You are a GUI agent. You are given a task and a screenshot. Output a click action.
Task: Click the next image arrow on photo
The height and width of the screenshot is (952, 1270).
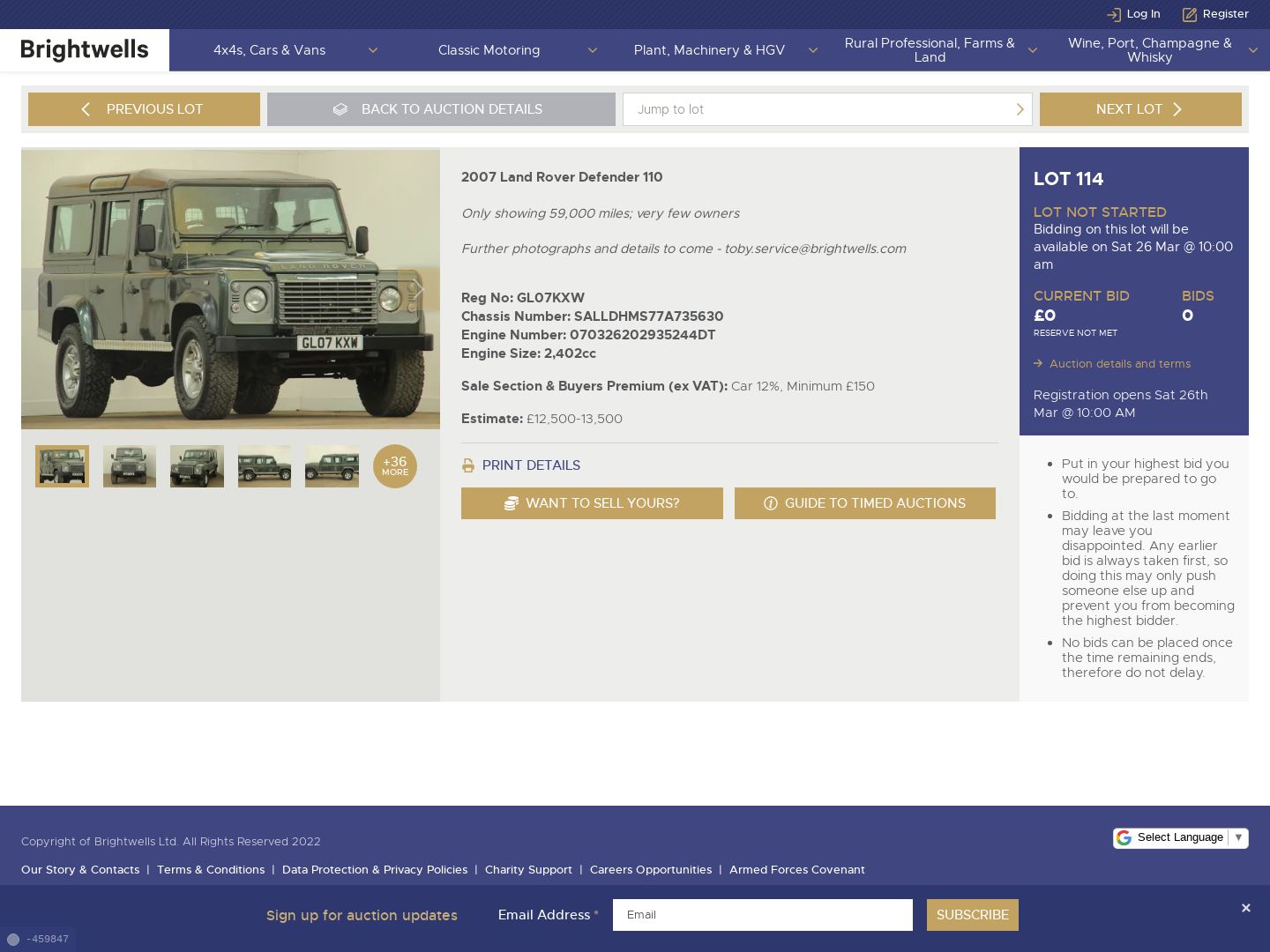pyautogui.click(x=419, y=288)
